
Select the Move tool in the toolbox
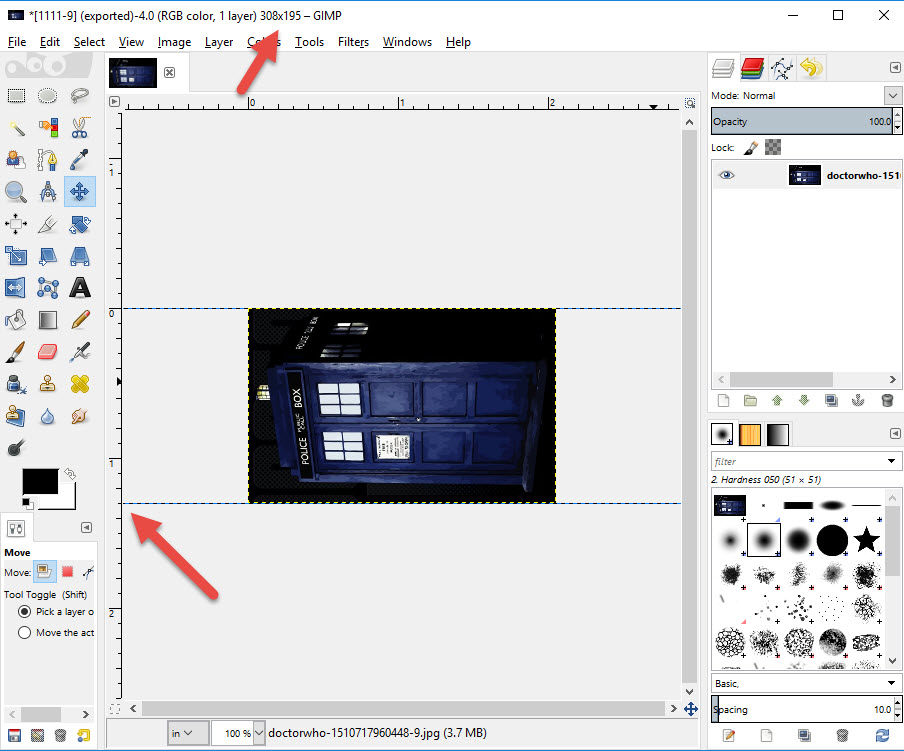[x=80, y=191]
